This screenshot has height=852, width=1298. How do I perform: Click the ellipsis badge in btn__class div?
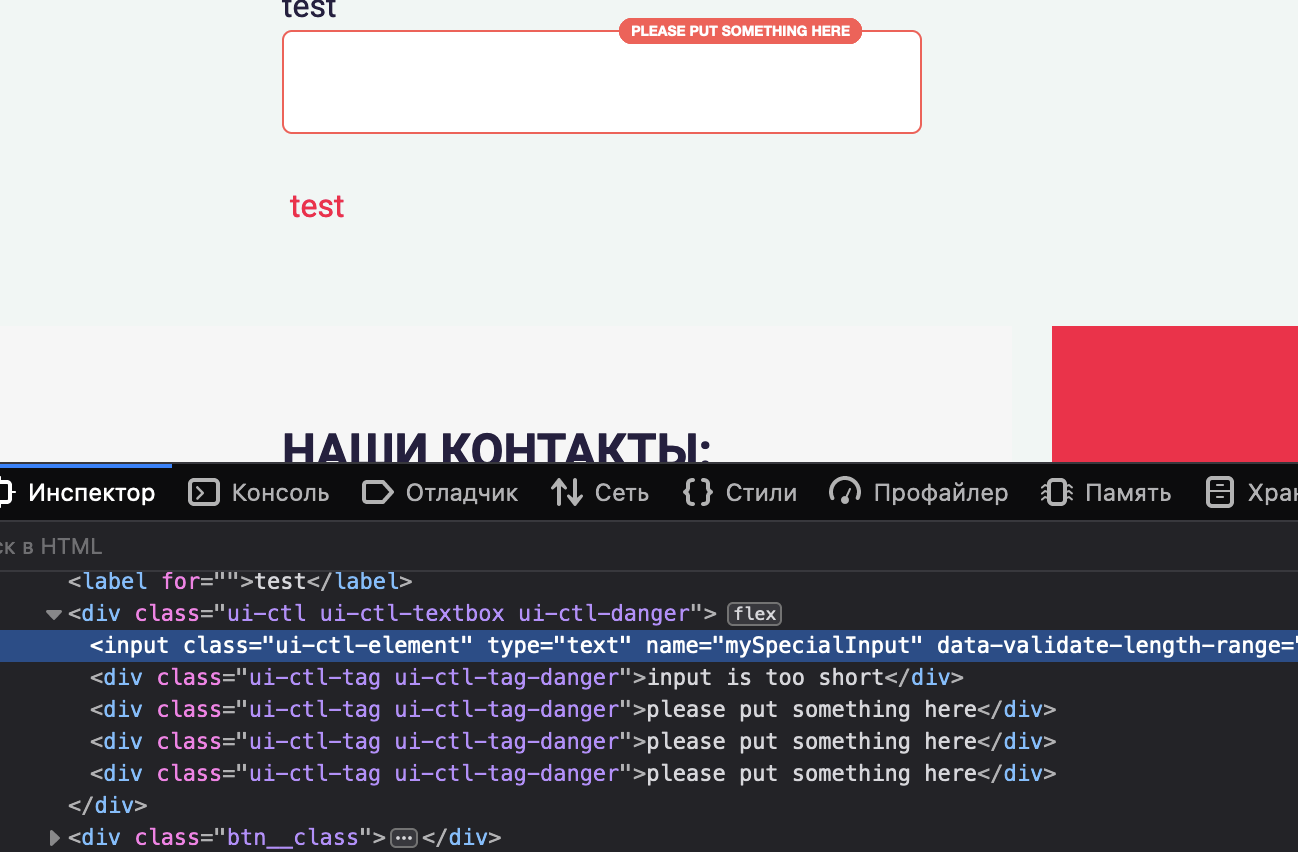(x=404, y=838)
